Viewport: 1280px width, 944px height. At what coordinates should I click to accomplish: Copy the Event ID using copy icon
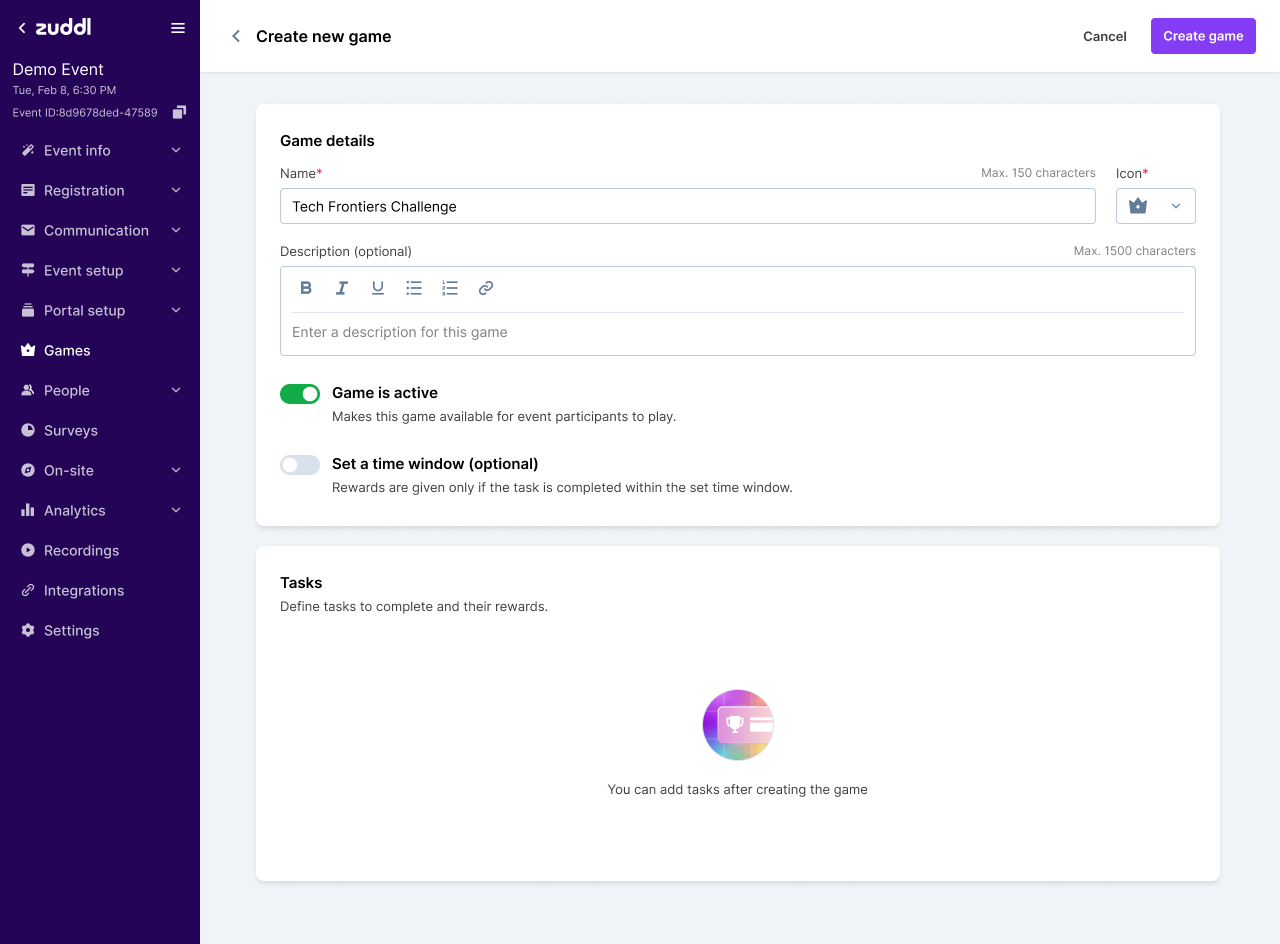[179, 112]
